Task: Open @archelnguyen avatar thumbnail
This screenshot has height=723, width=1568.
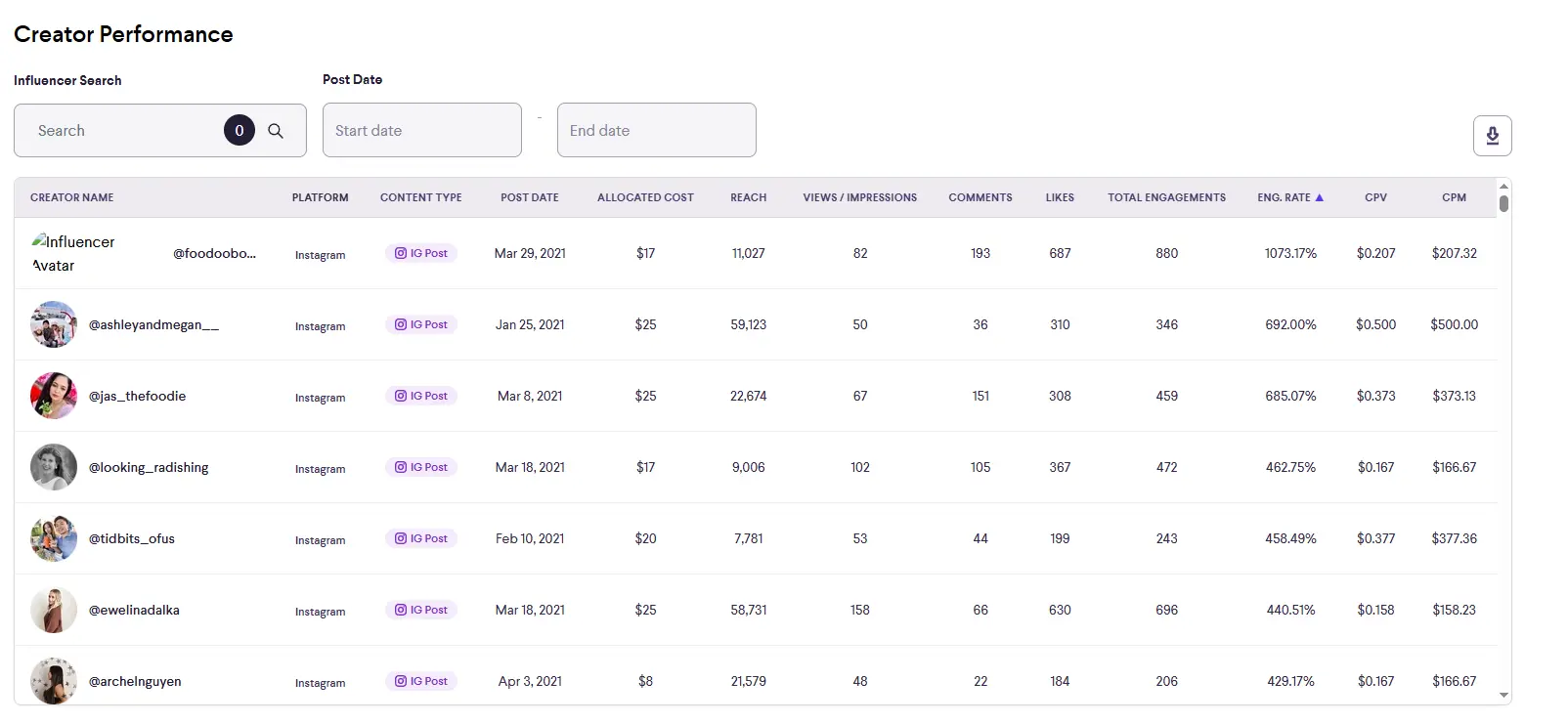Action: click(54, 681)
